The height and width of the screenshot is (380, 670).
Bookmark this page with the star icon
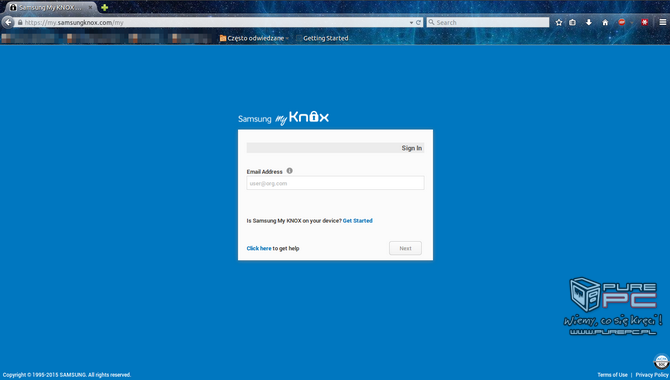pos(559,22)
